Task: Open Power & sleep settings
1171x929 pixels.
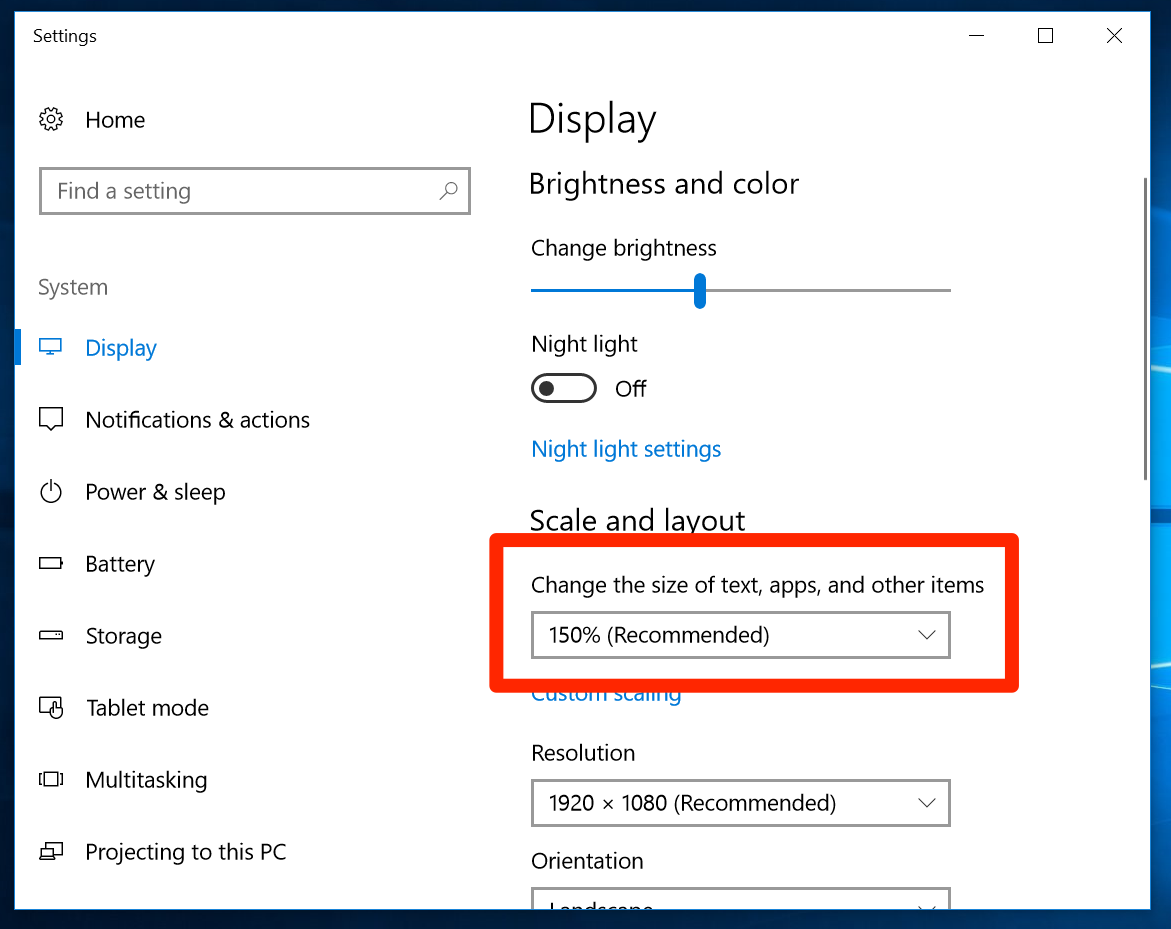Action: 155,492
